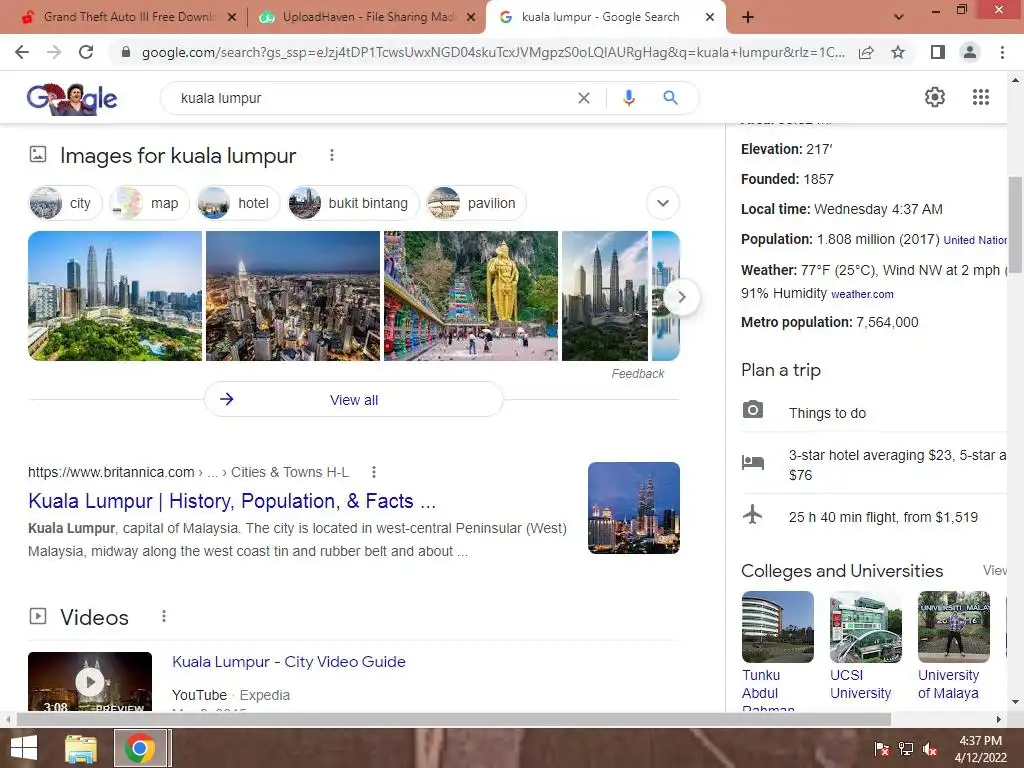Select the kuala lumpur Google Search tab
Screen dimensions: 1024x768
600,17
